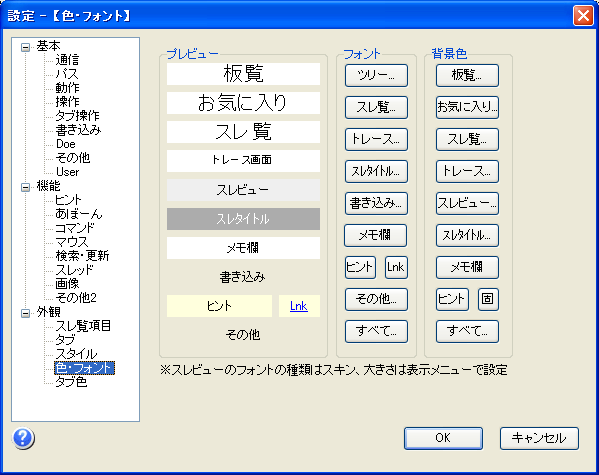599x475 pixels.
Task: Open the タブ操作 settings page
Action: [77, 116]
